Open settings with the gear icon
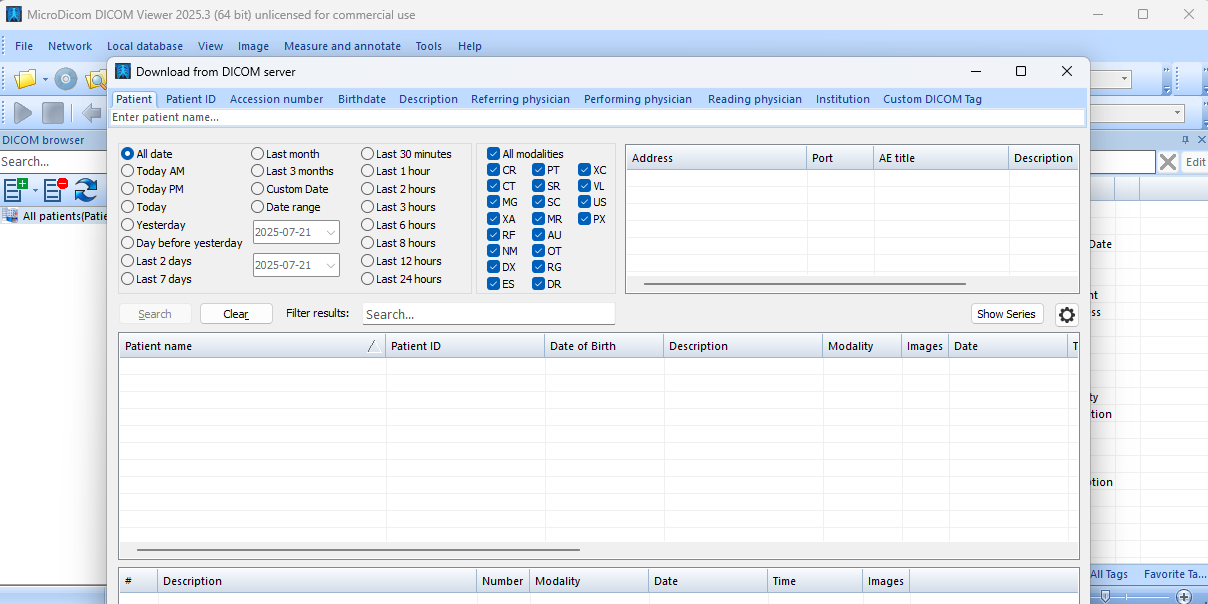 [1066, 314]
